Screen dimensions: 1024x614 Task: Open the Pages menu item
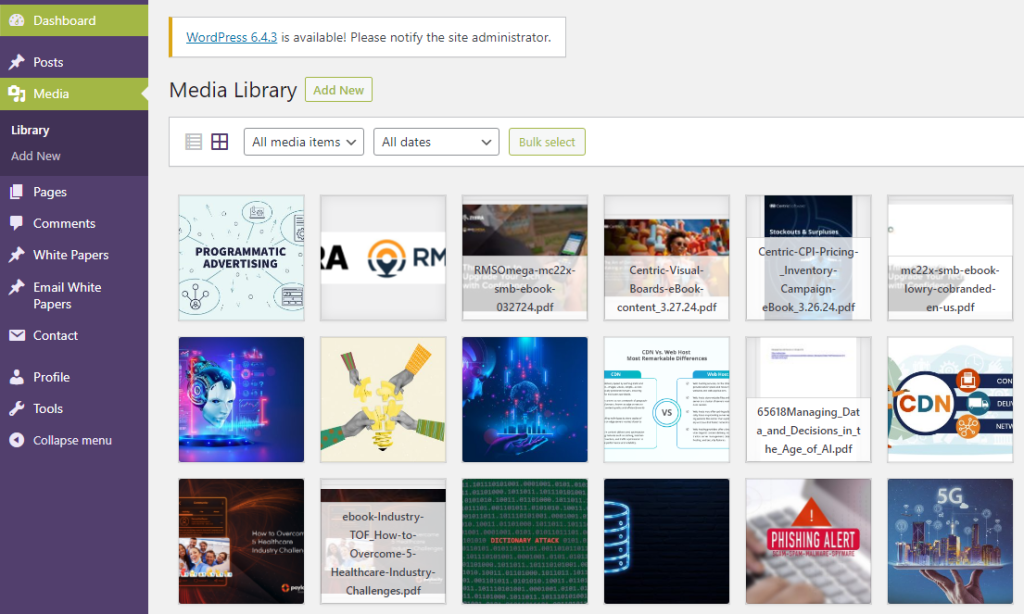(x=74, y=192)
